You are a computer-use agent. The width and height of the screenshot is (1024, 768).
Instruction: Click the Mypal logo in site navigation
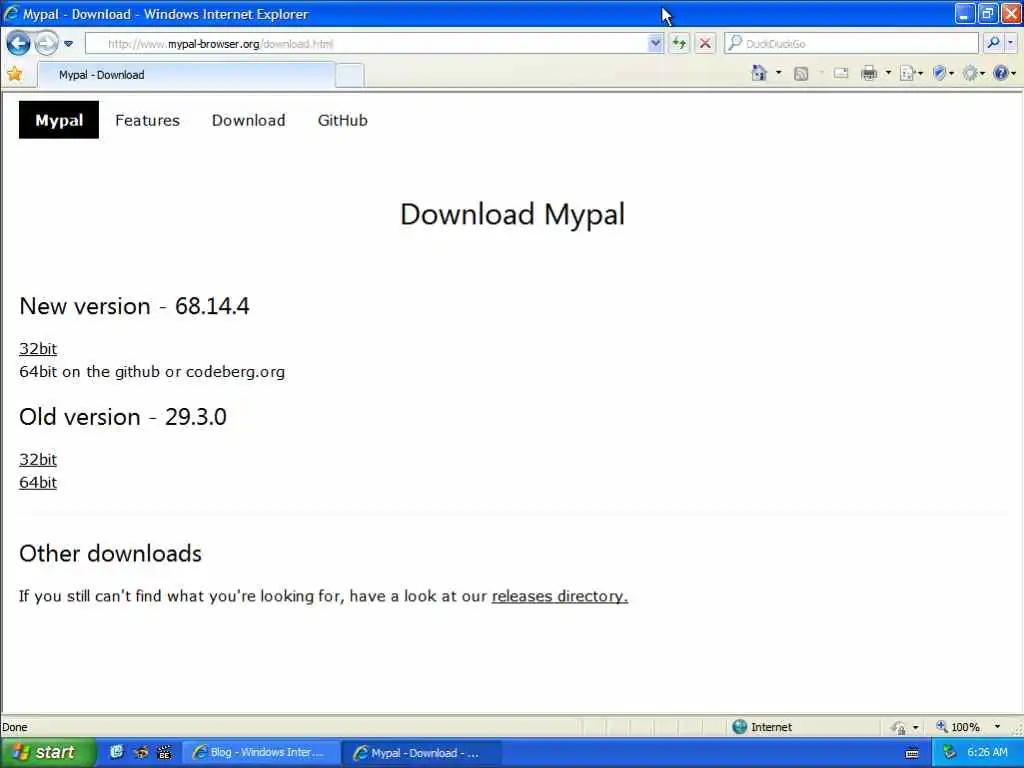59,120
